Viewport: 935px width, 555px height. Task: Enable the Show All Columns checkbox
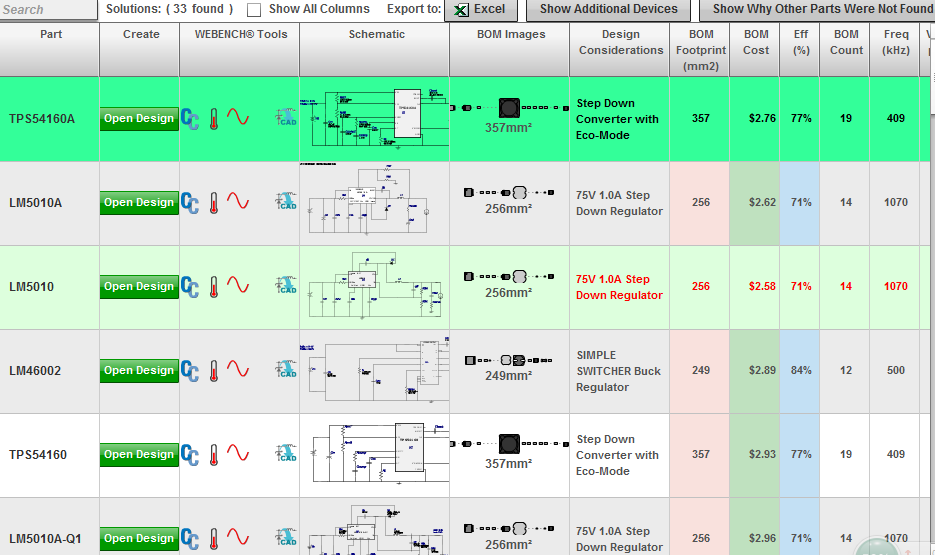pyautogui.click(x=254, y=10)
